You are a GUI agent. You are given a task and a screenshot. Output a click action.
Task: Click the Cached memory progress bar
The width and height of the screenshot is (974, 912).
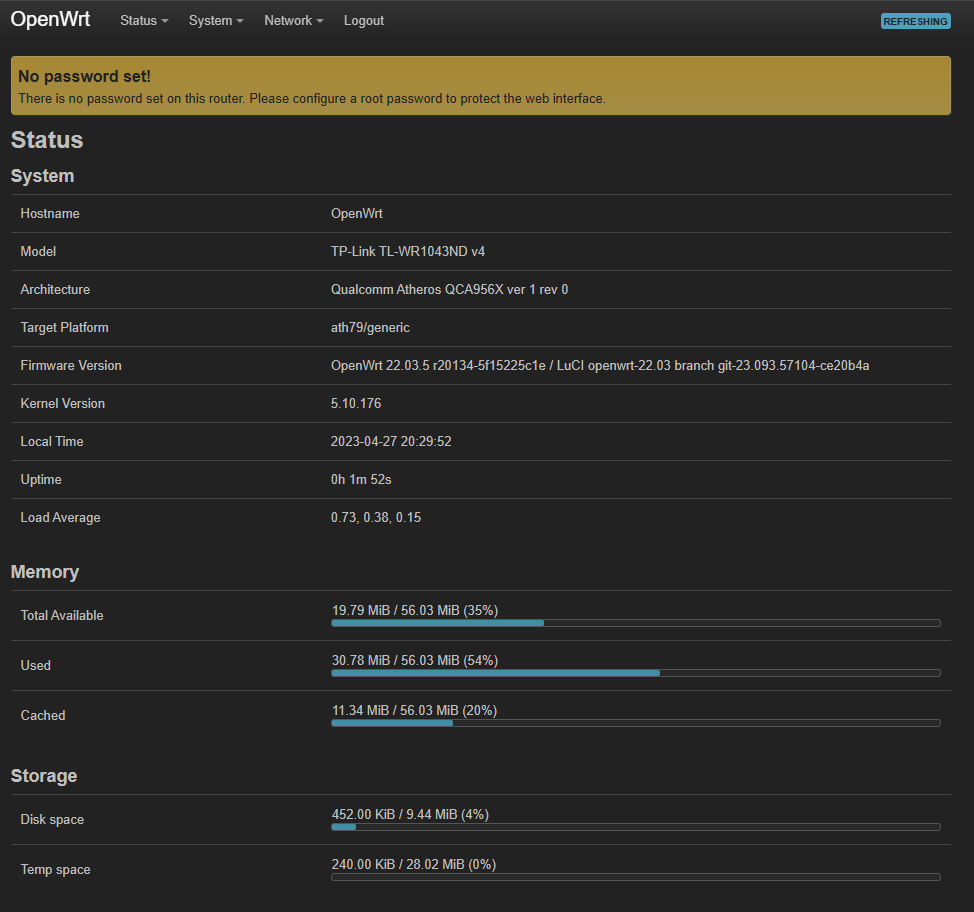click(635, 723)
